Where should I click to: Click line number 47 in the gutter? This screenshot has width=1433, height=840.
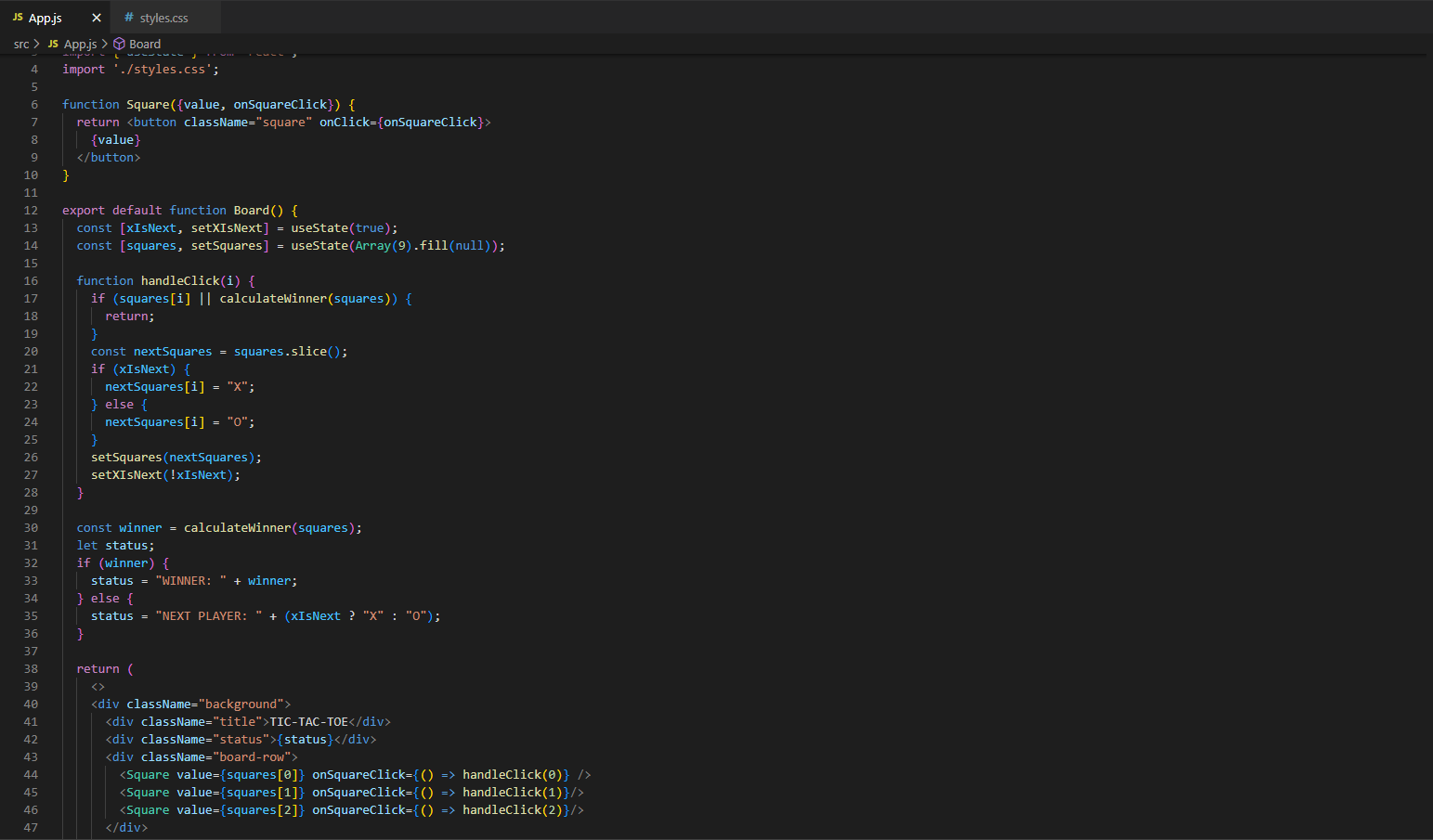tap(31, 828)
